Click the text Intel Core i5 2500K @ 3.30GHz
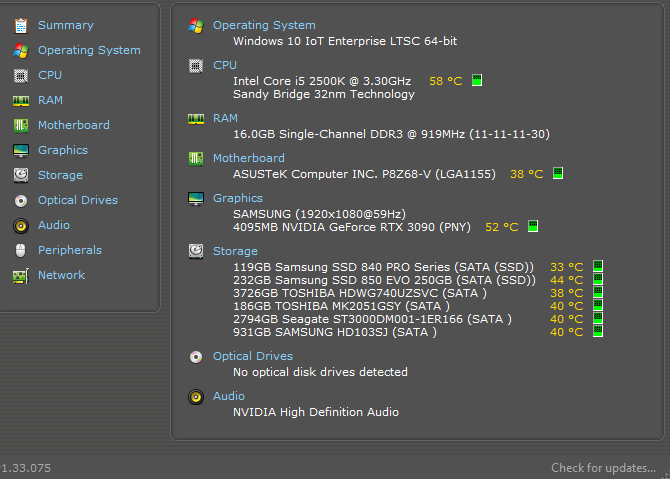 [322, 81]
